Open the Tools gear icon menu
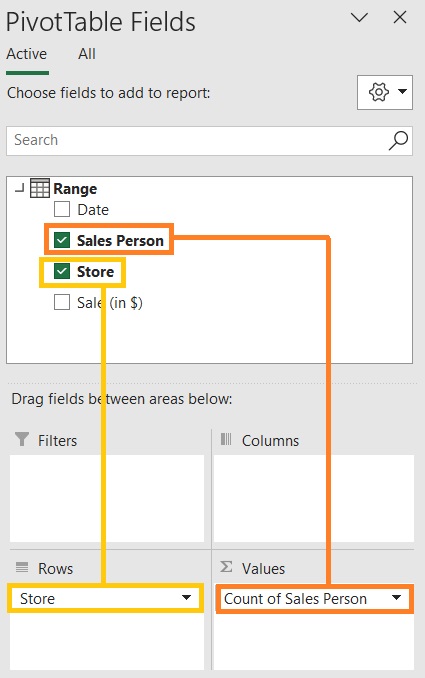The width and height of the screenshot is (425, 678). click(x=384, y=92)
